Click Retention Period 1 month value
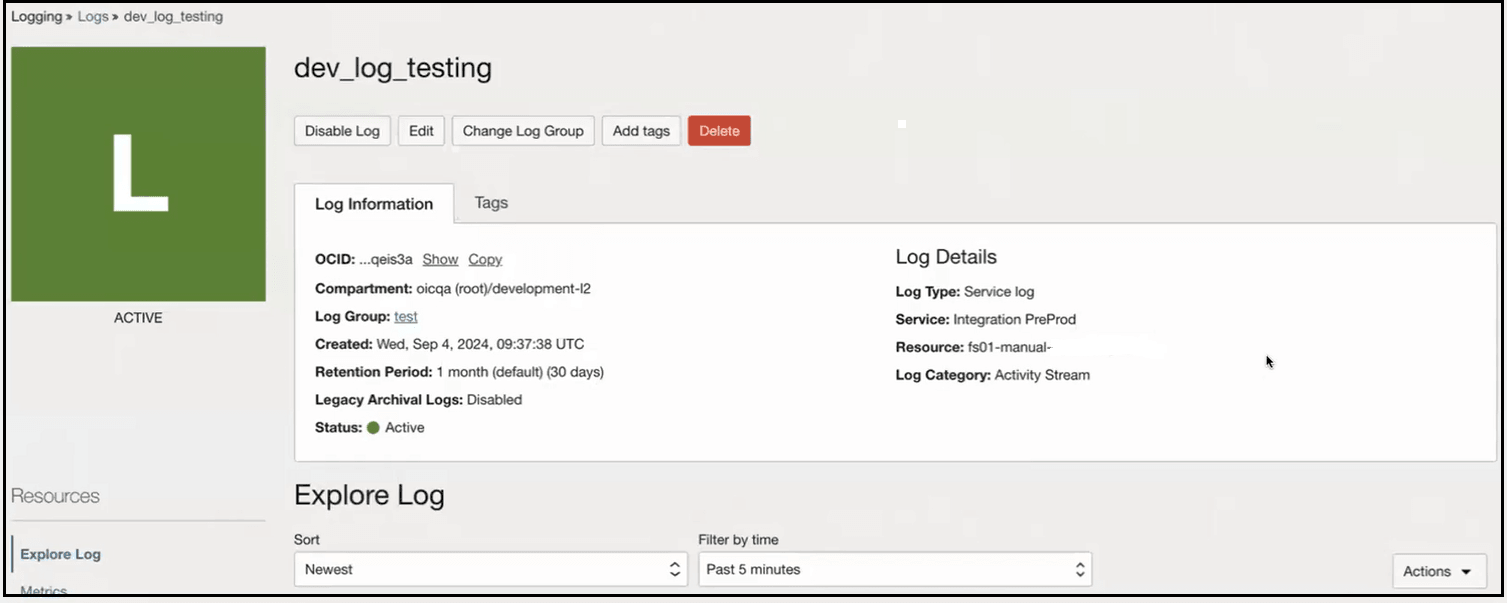This screenshot has height=603, width=1507. click(520, 372)
